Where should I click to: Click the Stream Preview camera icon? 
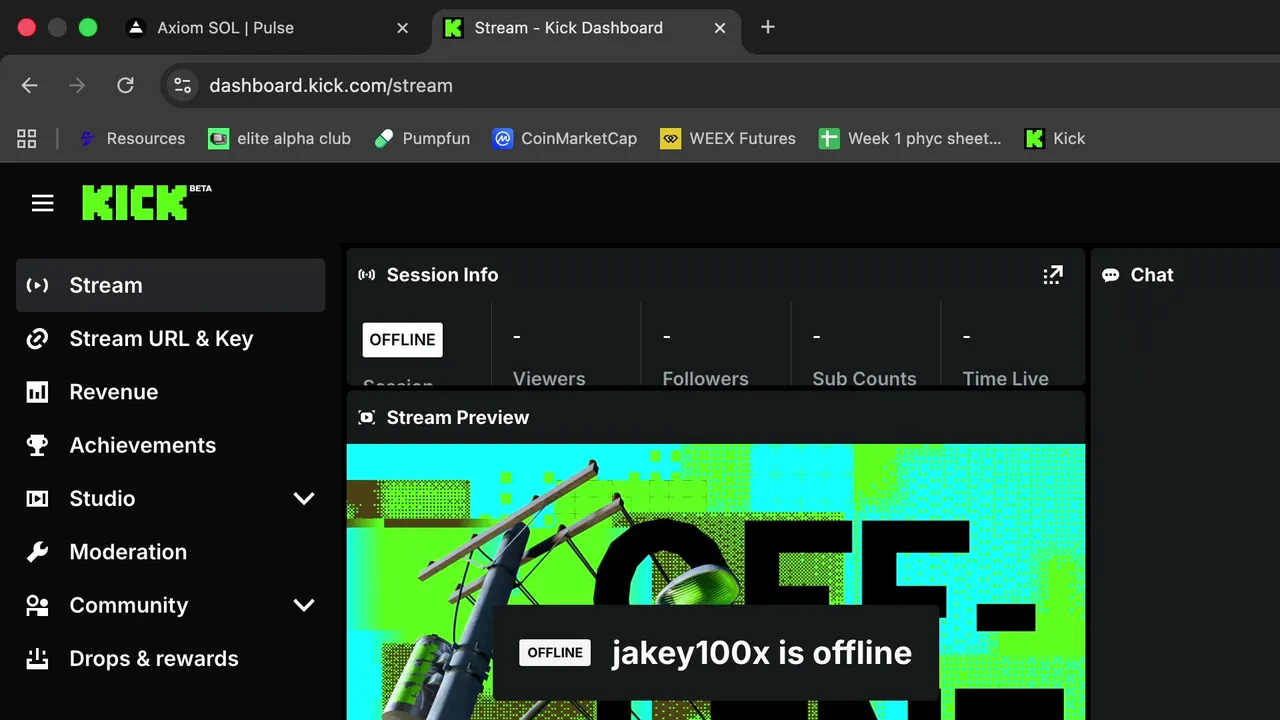[367, 418]
